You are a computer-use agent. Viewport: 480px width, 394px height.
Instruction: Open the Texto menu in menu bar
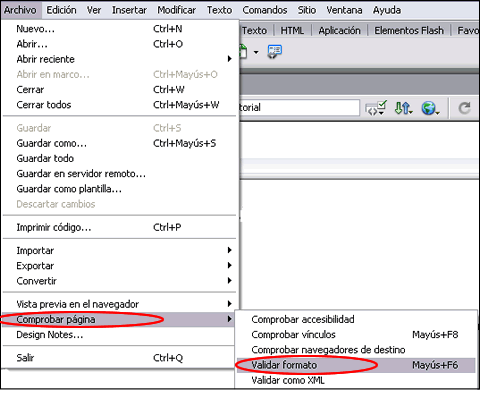[219, 10]
